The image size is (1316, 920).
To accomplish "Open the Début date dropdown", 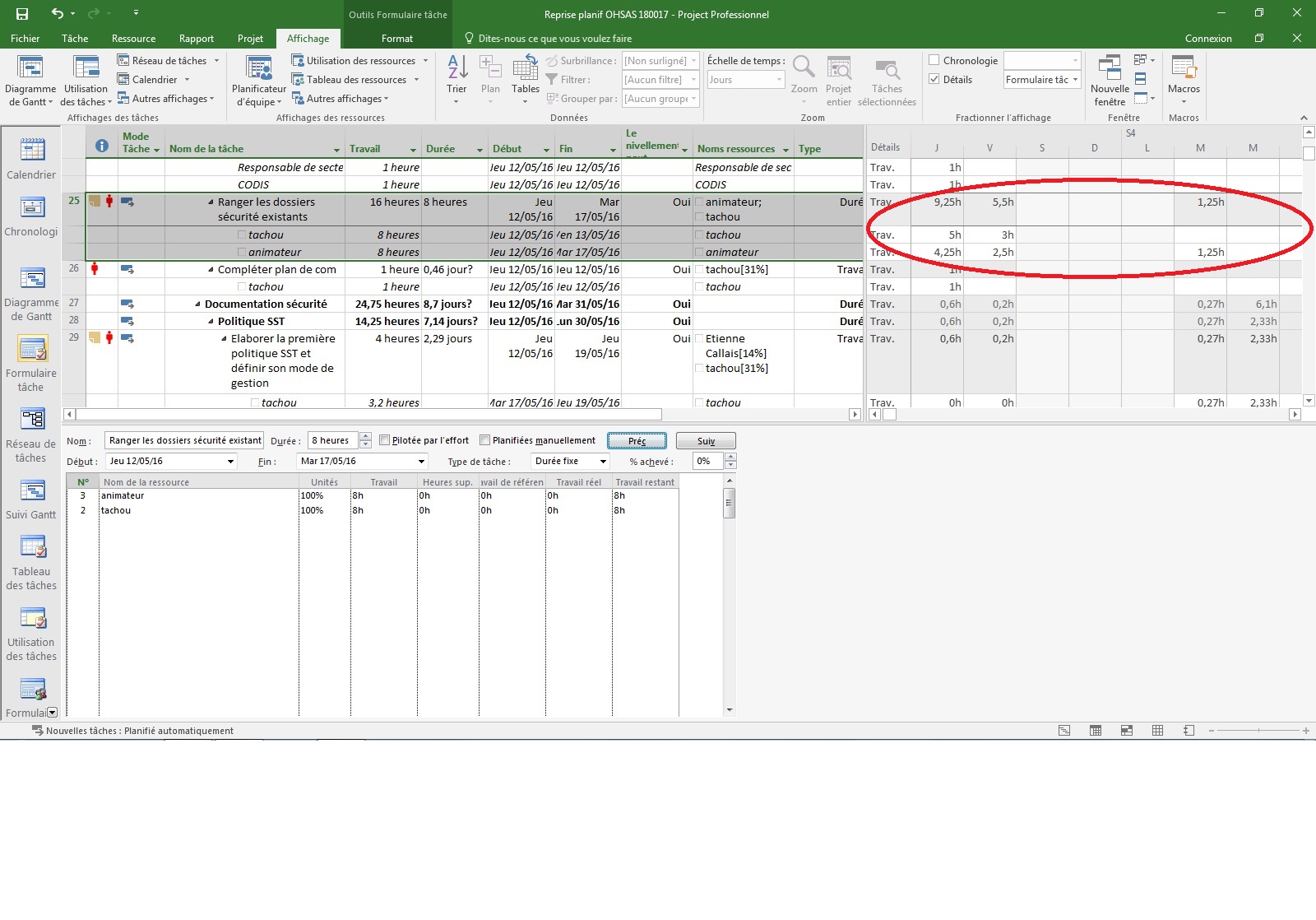I will tap(230, 462).
